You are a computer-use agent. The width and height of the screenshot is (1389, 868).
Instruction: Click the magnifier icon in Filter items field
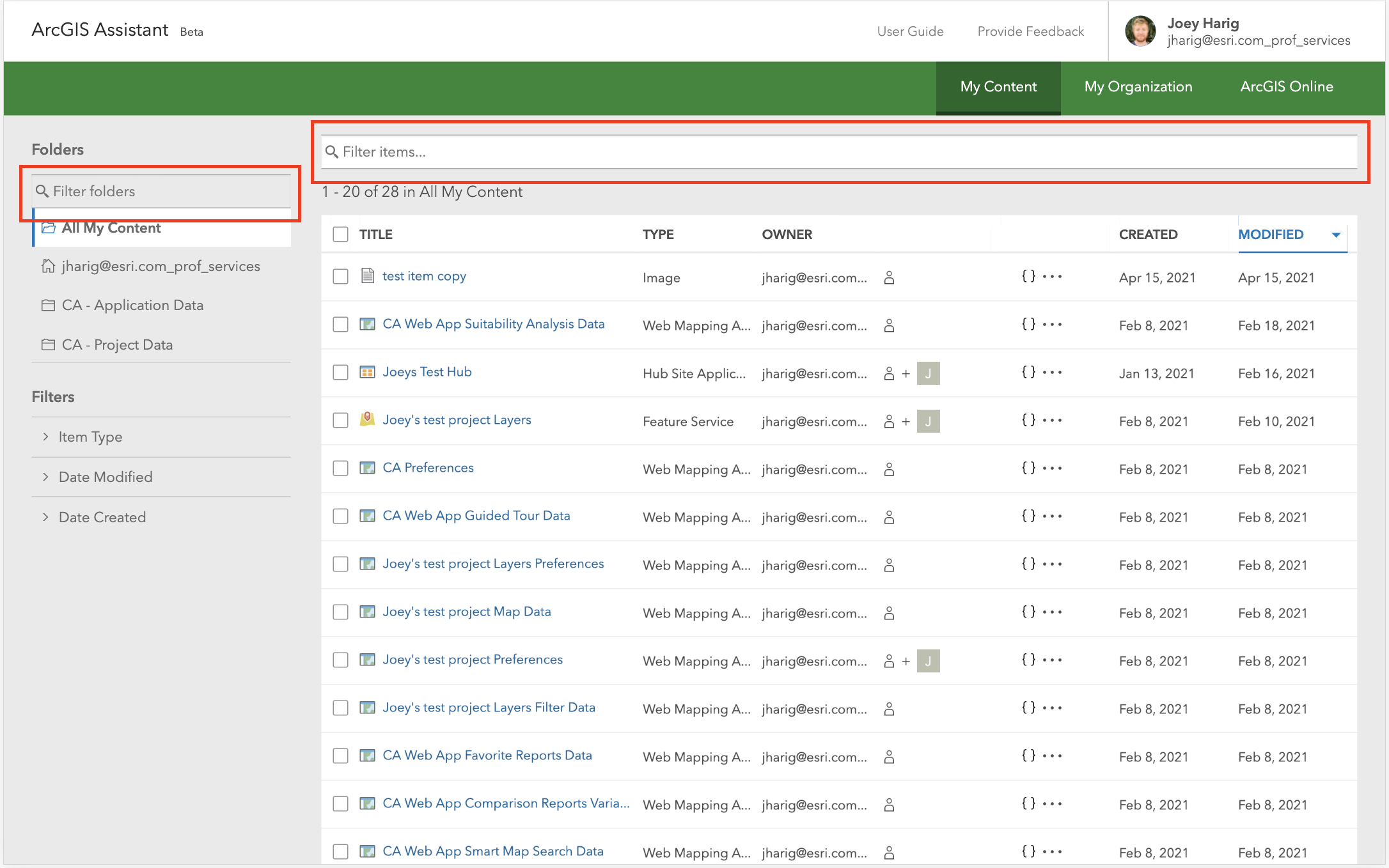click(x=331, y=151)
